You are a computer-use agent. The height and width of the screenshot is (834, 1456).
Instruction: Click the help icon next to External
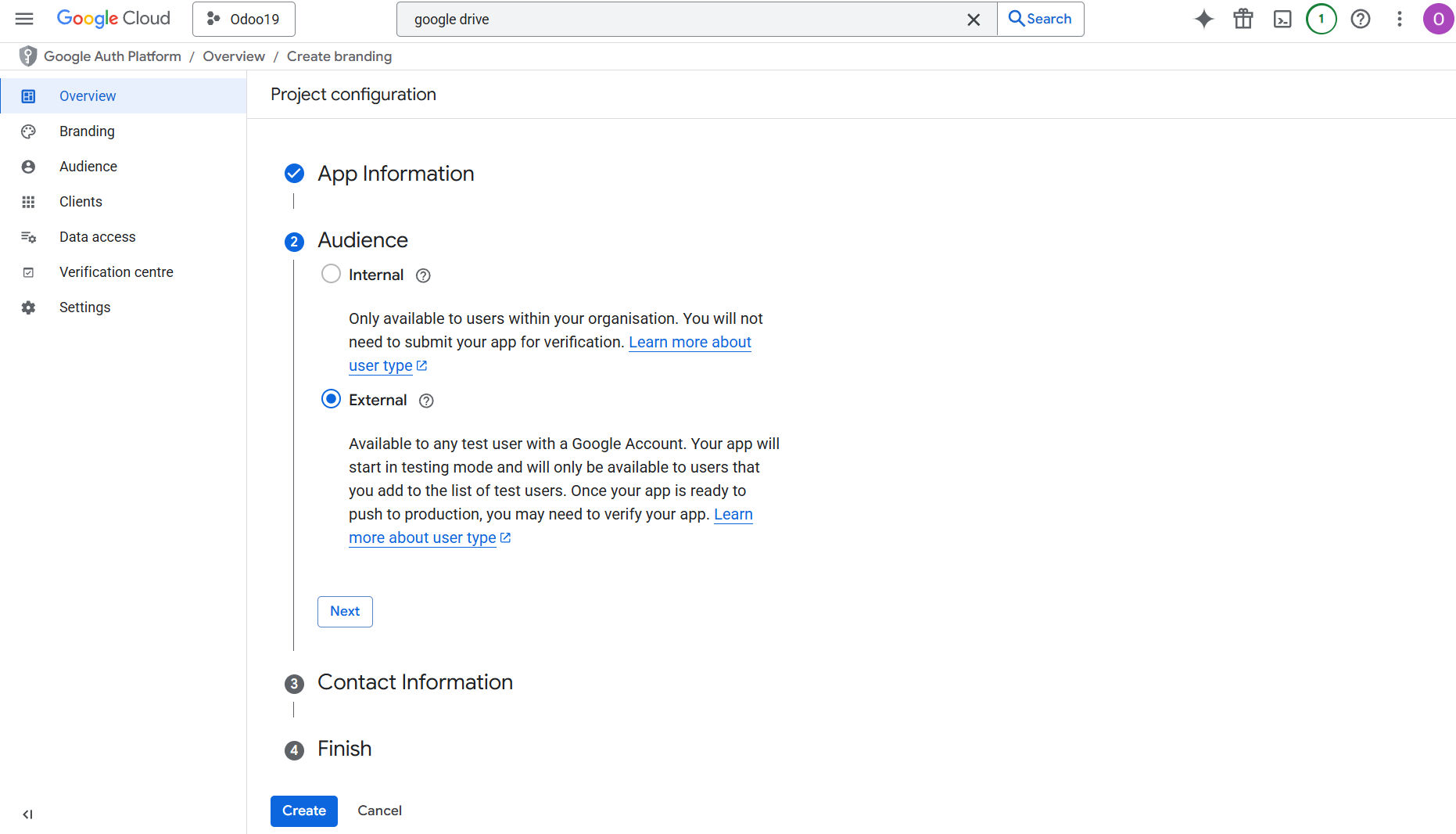click(x=426, y=401)
